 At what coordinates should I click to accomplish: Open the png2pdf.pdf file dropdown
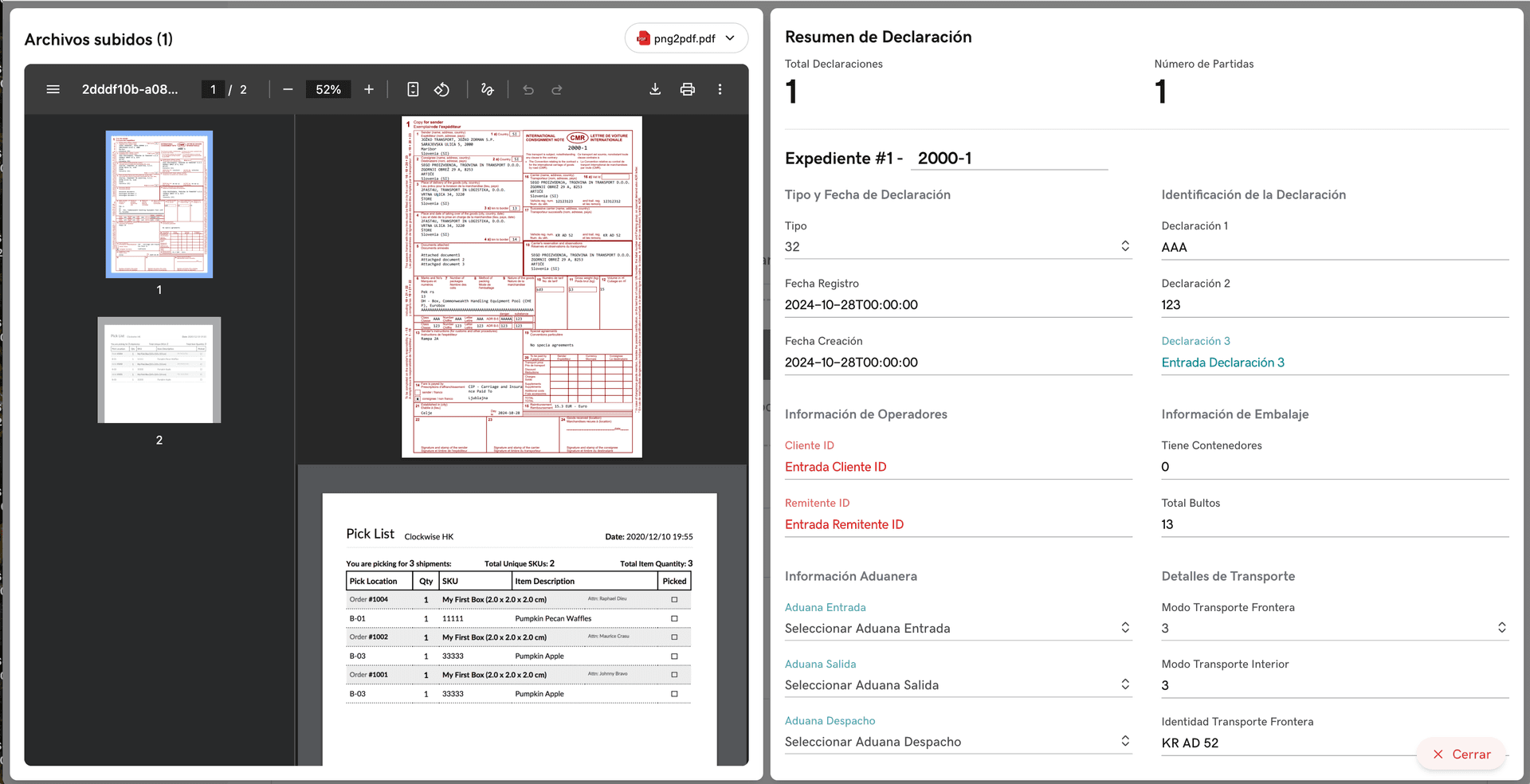pyautogui.click(x=686, y=38)
